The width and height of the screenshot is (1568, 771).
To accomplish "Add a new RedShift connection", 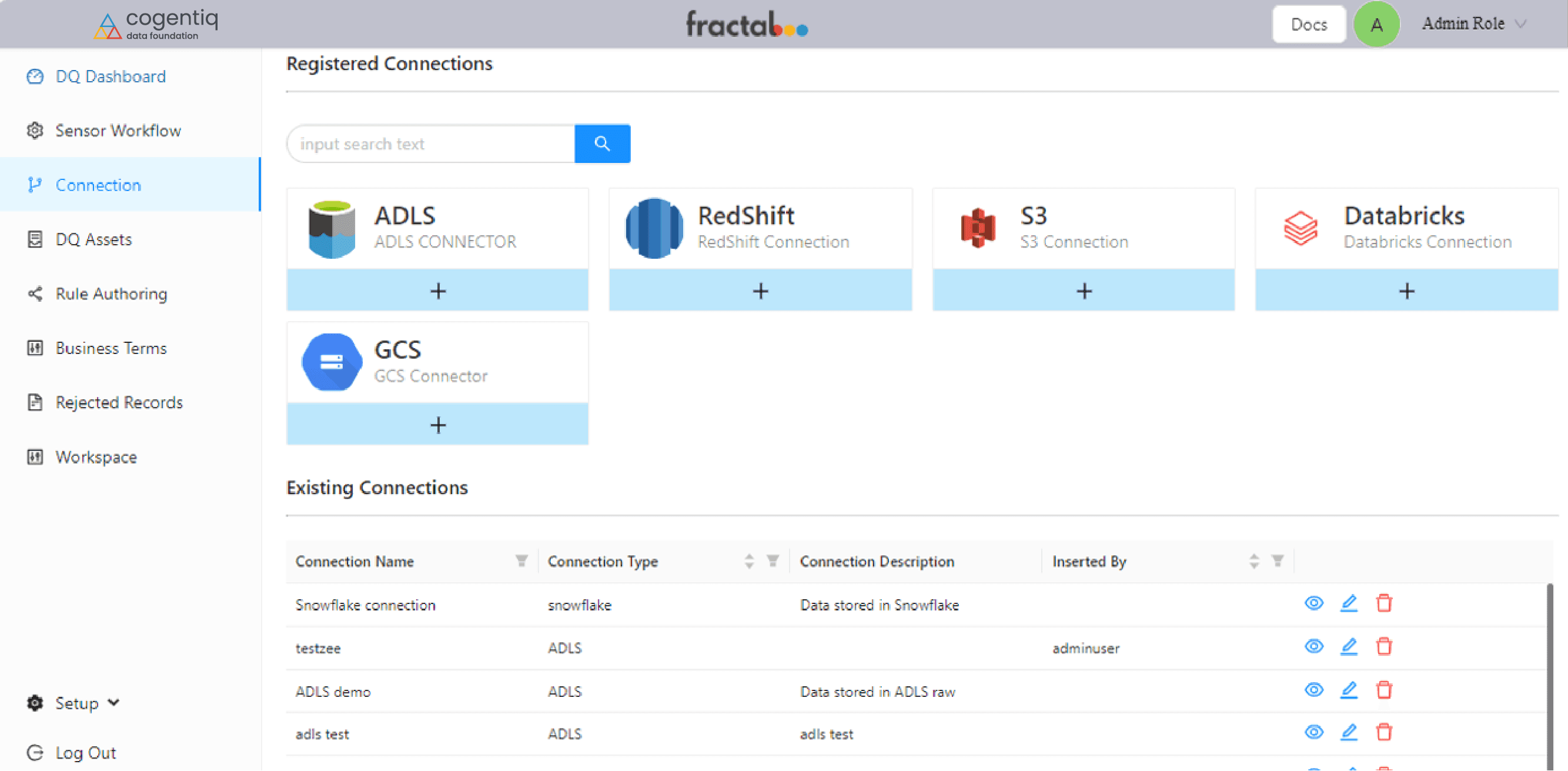I will click(760, 291).
